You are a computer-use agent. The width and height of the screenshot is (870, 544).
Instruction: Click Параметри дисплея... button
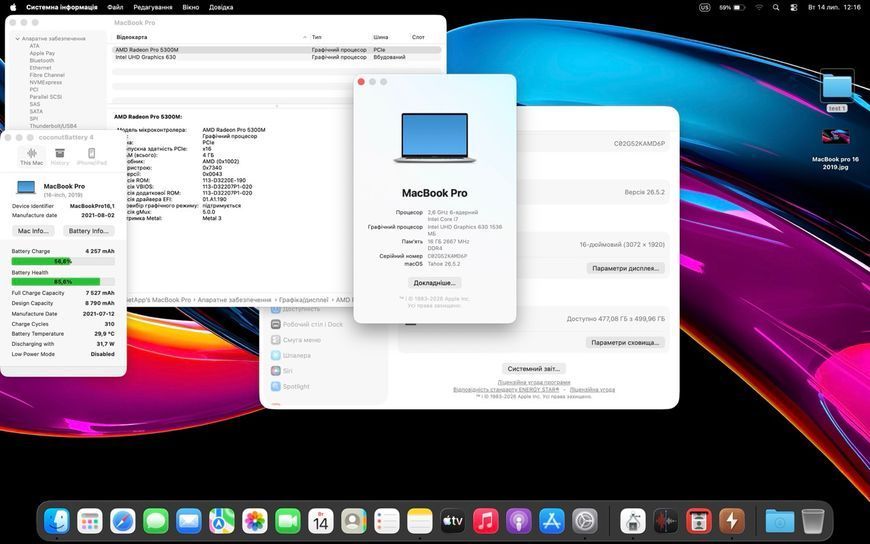[625, 268]
